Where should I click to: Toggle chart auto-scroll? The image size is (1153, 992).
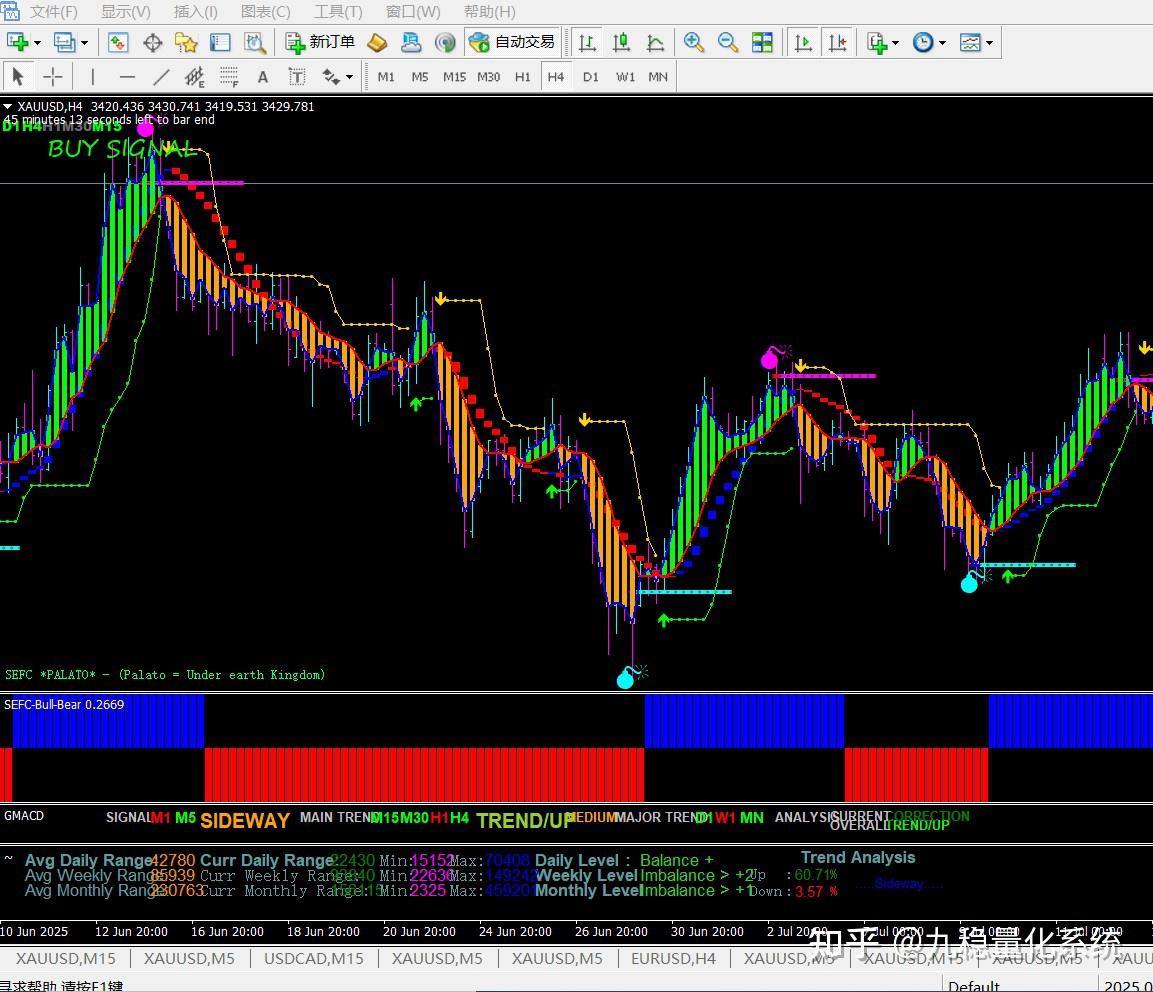(x=803, y=42)
